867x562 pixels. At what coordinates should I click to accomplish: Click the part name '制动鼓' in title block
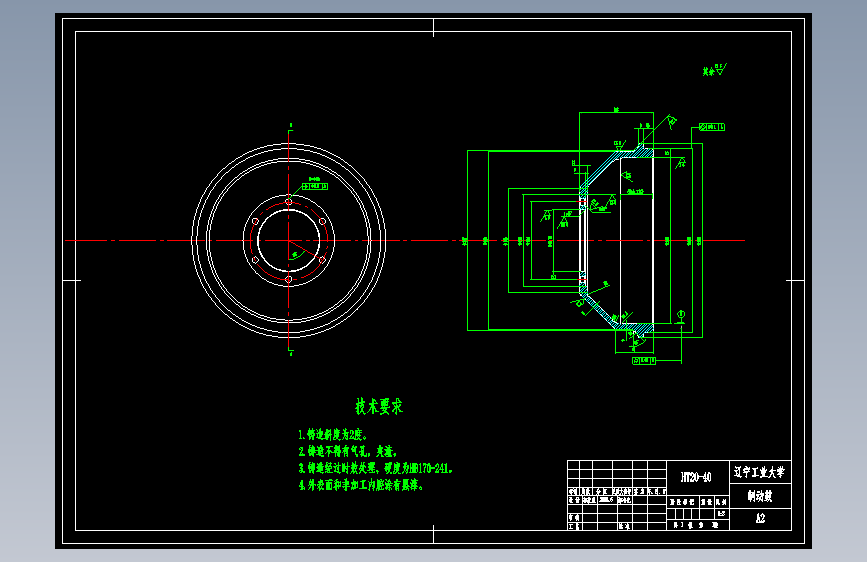(760, 496)
